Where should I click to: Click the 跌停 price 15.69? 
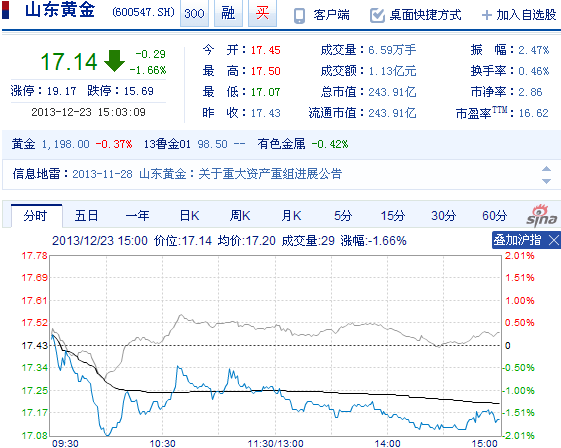click(x=139, y=91)
